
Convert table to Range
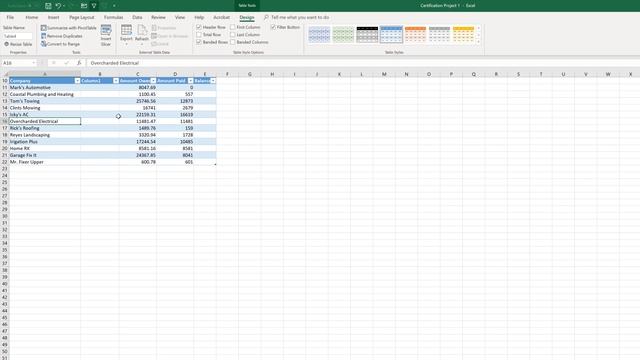click(x=60, y=44)
